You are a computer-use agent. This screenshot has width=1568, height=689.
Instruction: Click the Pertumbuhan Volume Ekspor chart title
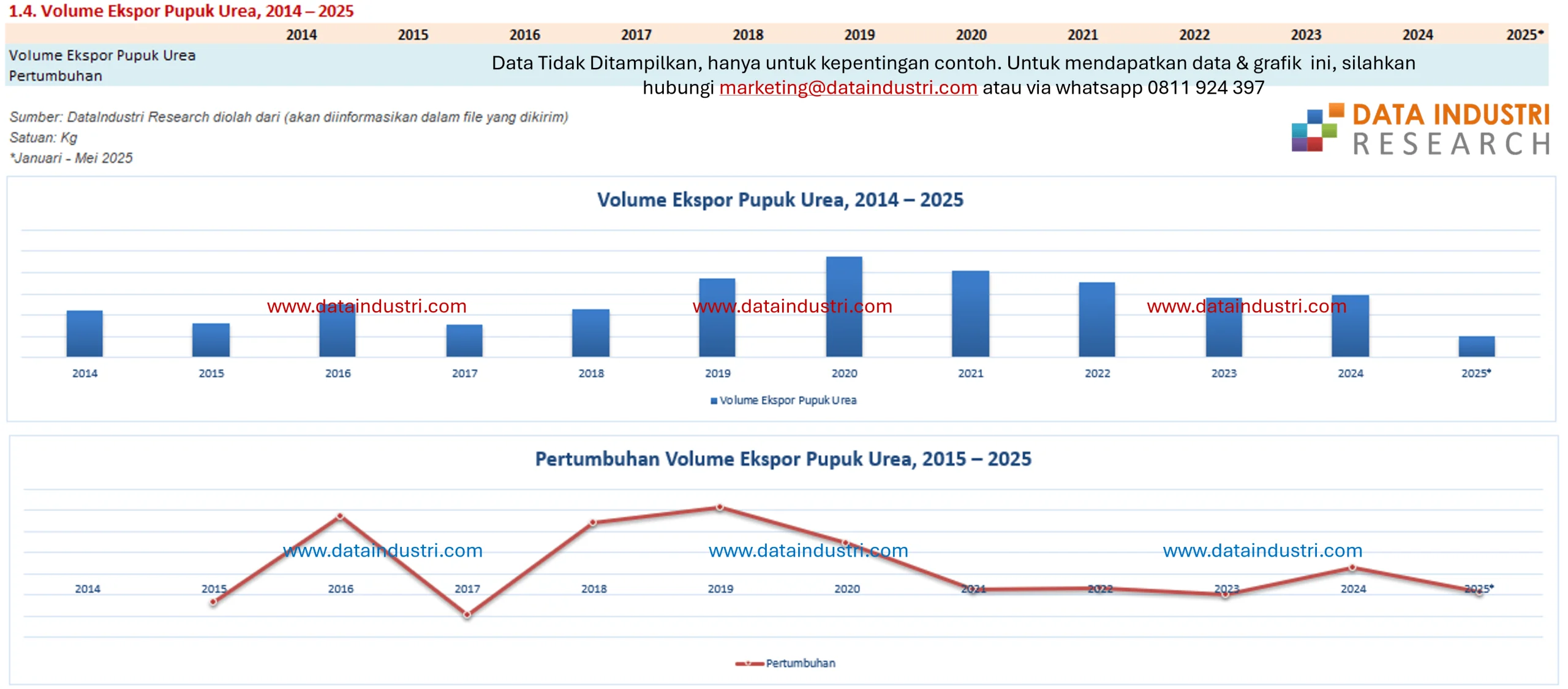pos(783,459)
